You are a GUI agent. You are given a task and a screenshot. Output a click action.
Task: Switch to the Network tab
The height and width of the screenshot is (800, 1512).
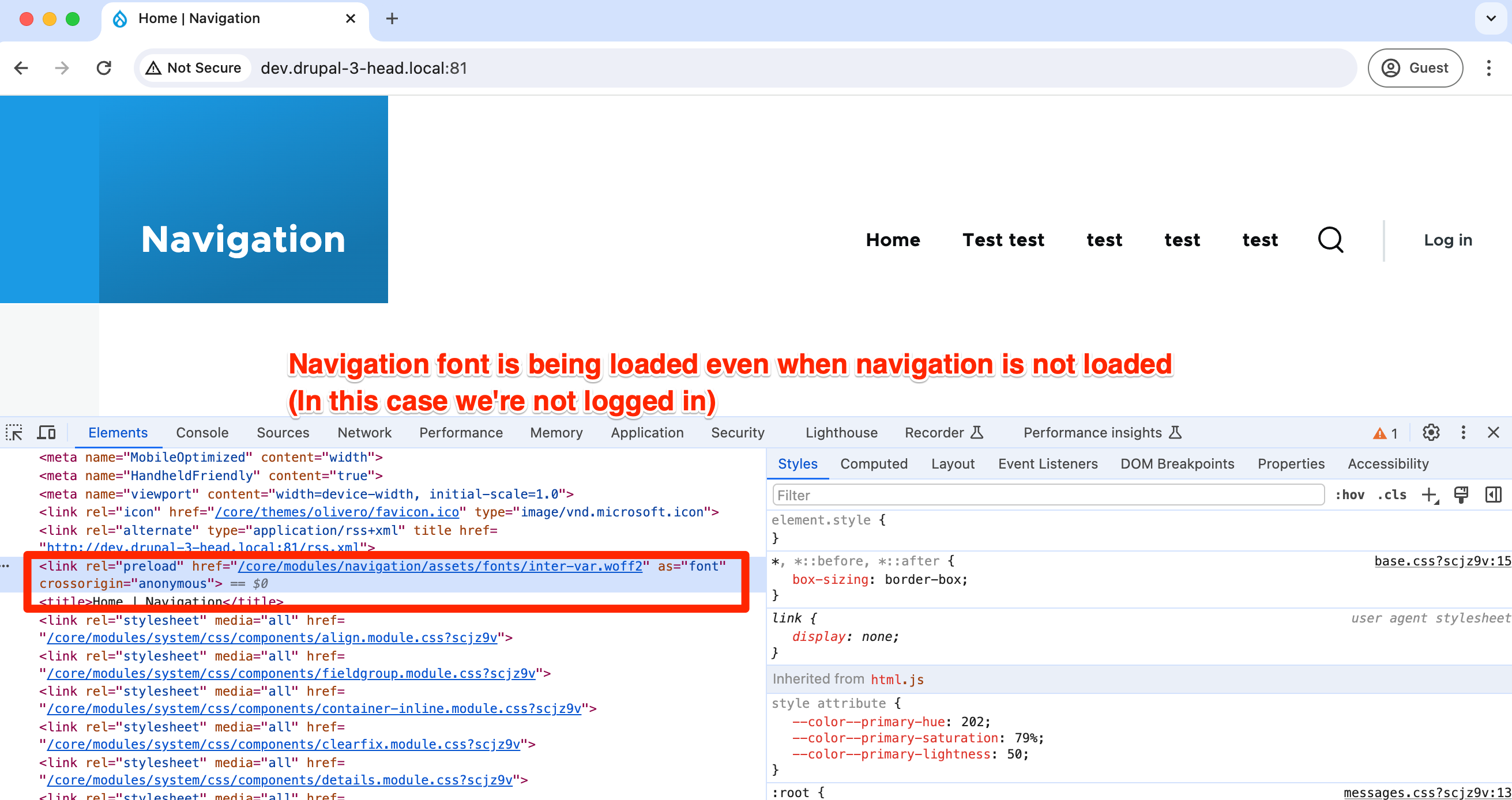click(364, 433)
